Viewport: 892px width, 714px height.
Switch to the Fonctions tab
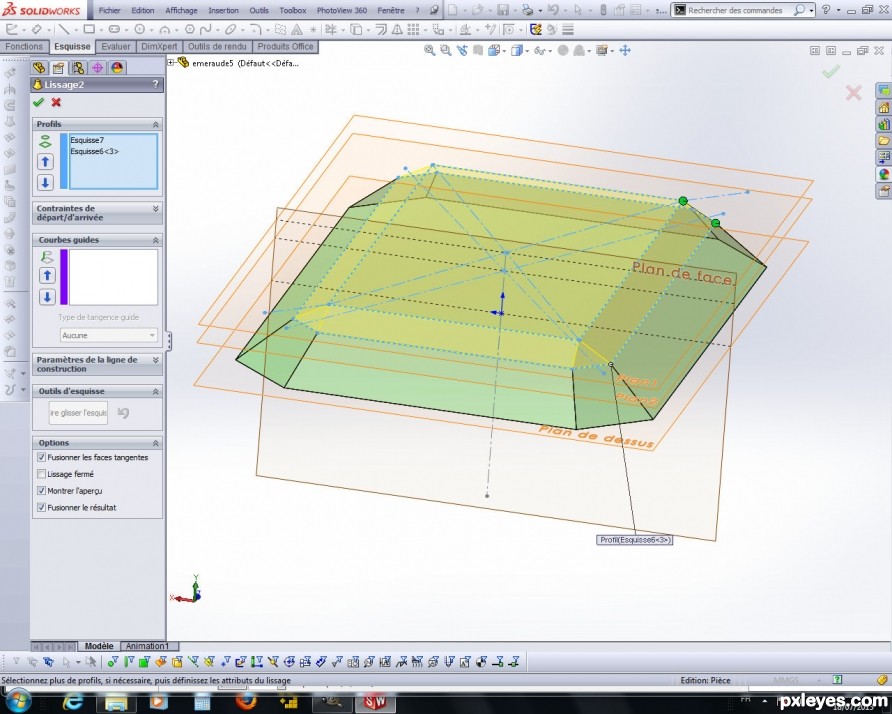tap(24, 47)
